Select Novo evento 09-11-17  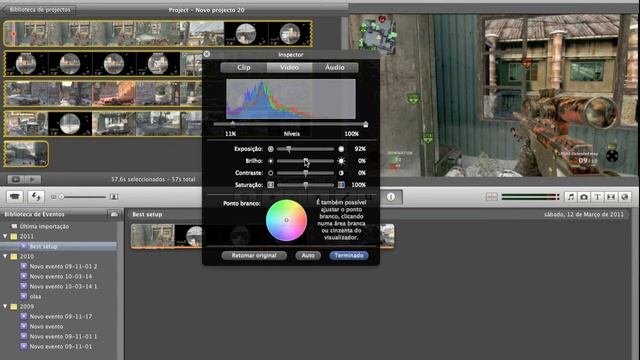(60, 316)
